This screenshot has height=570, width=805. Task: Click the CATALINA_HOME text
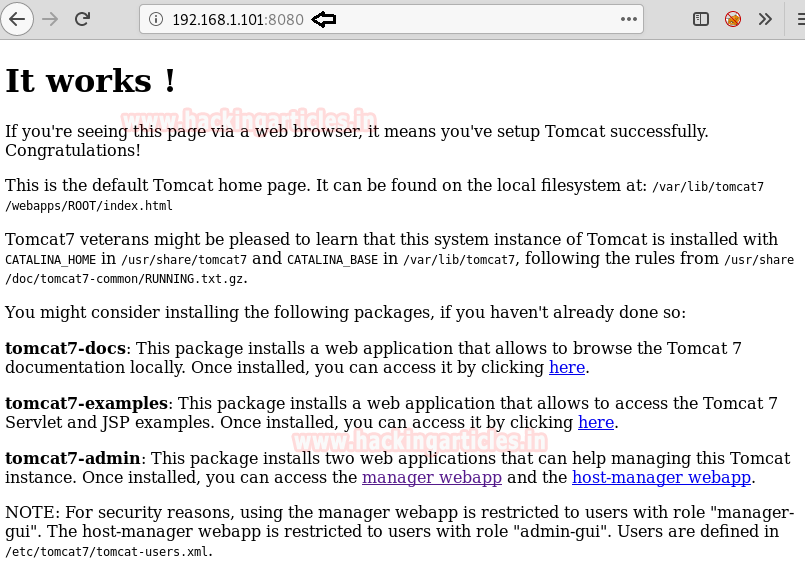click(50, 260)
